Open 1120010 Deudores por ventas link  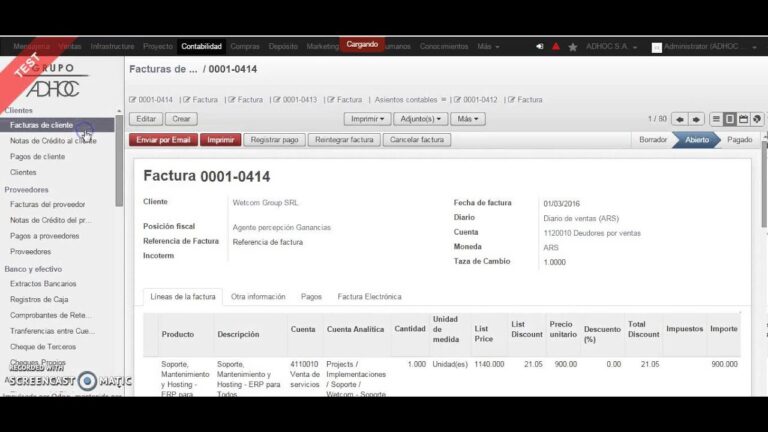592,234
